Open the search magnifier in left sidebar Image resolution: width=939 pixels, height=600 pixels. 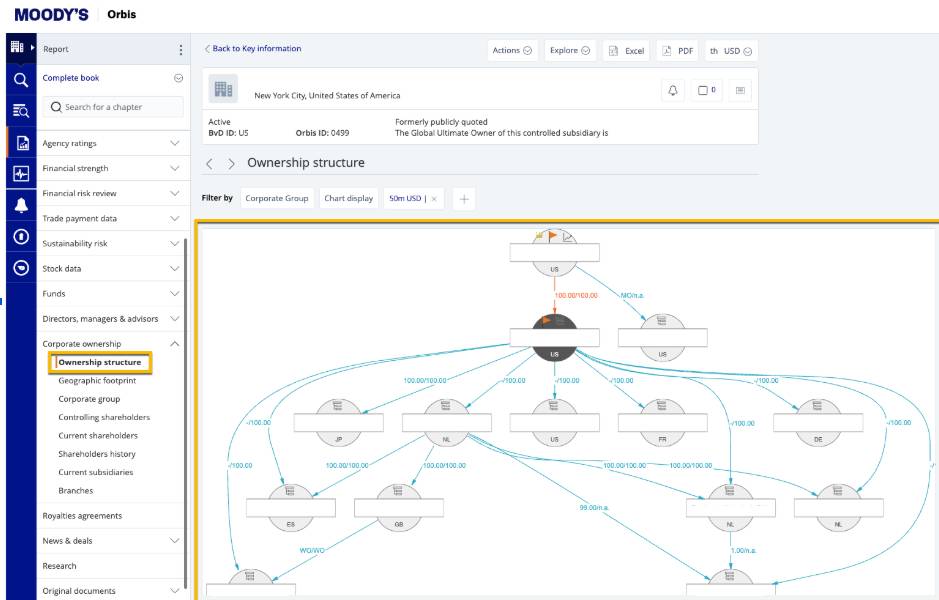pos(21,80)
